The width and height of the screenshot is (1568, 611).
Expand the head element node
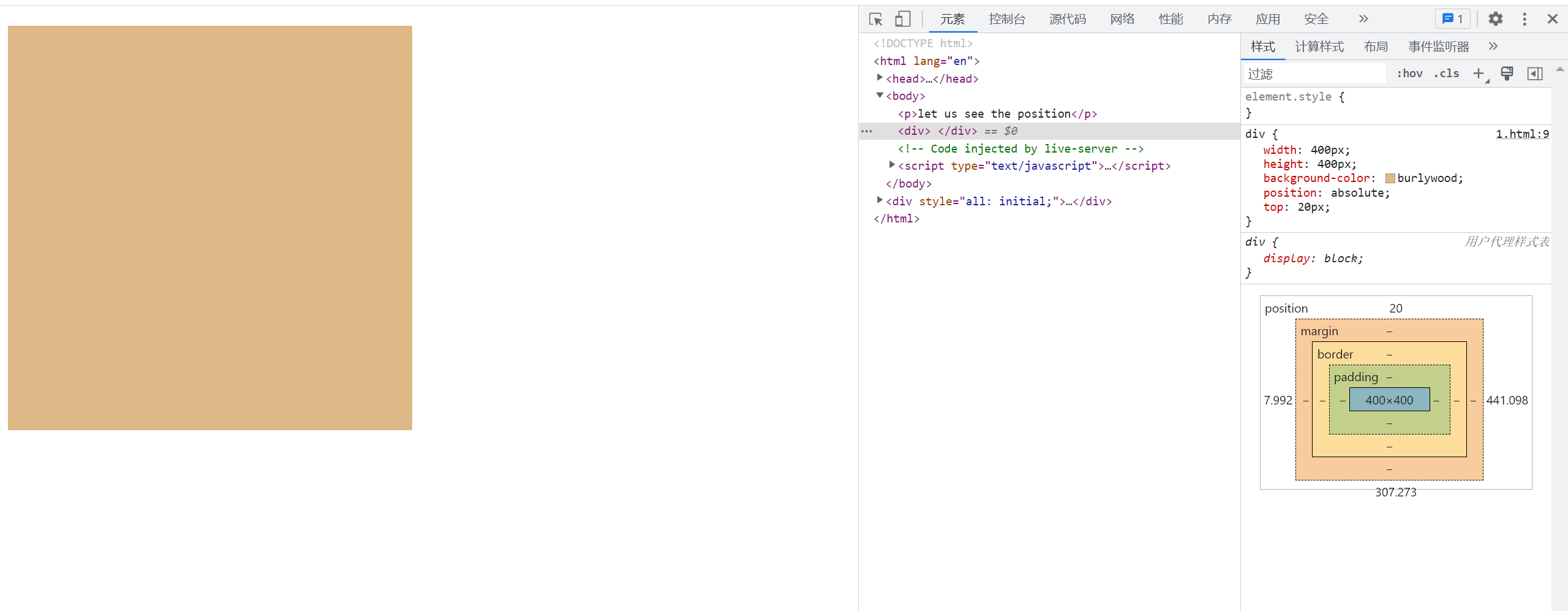click(x=880, y=78)
